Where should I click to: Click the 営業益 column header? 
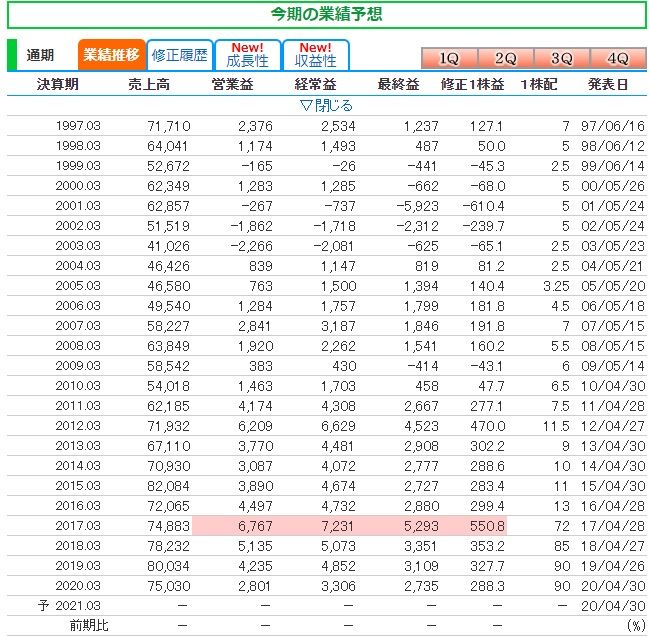tap(232, 84)
